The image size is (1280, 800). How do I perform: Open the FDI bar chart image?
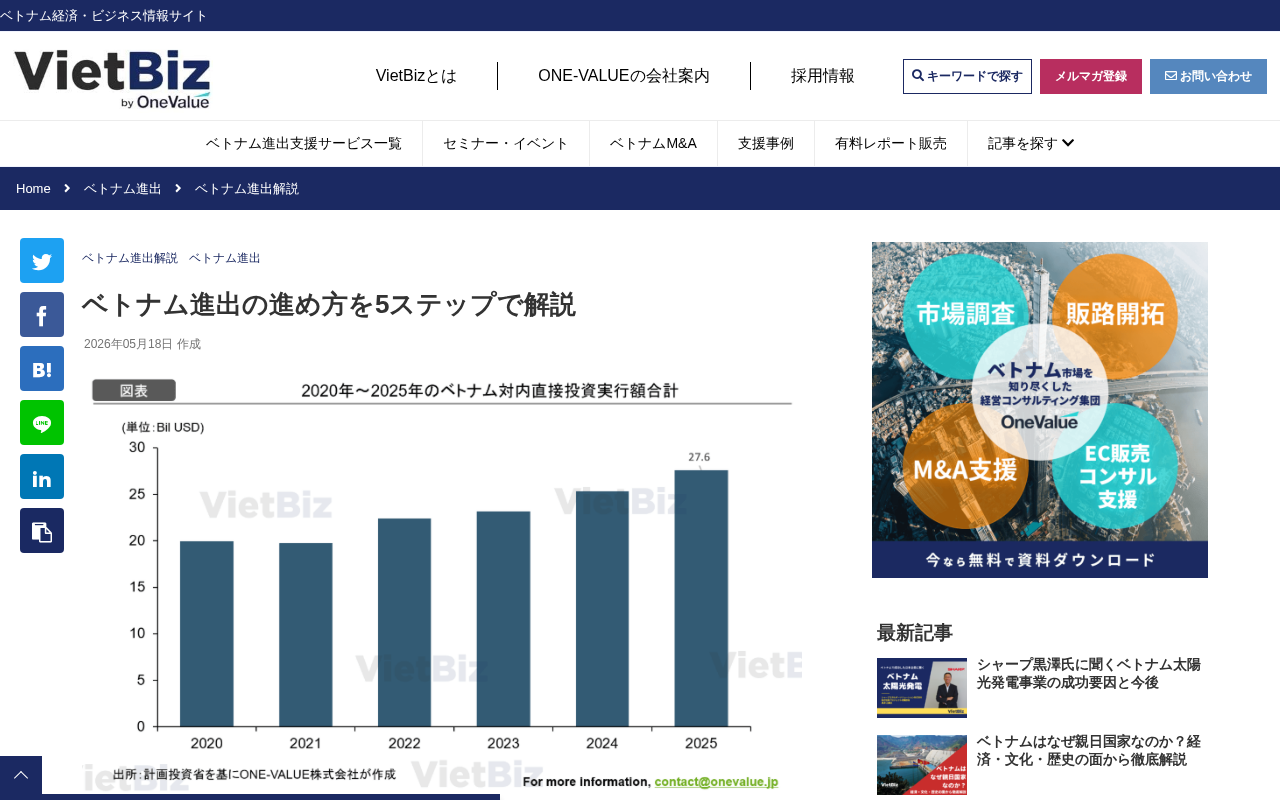click(442, 584)
